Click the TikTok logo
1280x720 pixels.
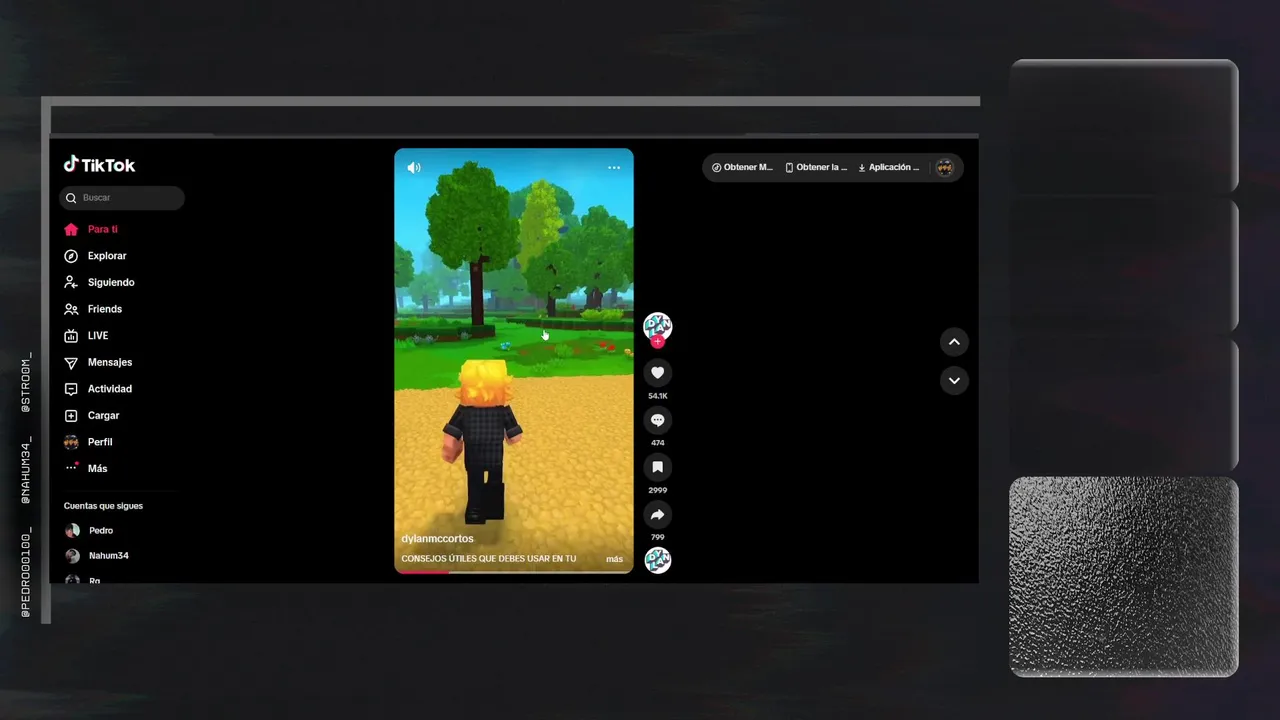point(99,165)
